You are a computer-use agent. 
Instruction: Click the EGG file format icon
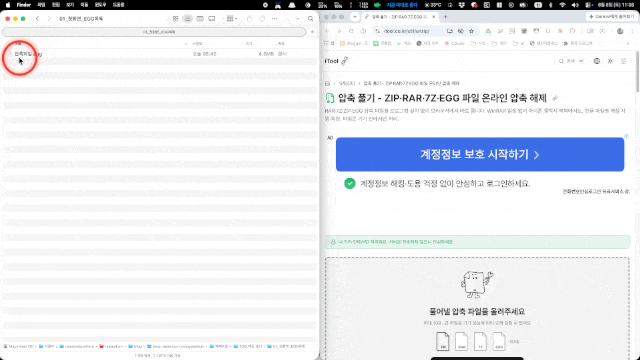[499, 341]
